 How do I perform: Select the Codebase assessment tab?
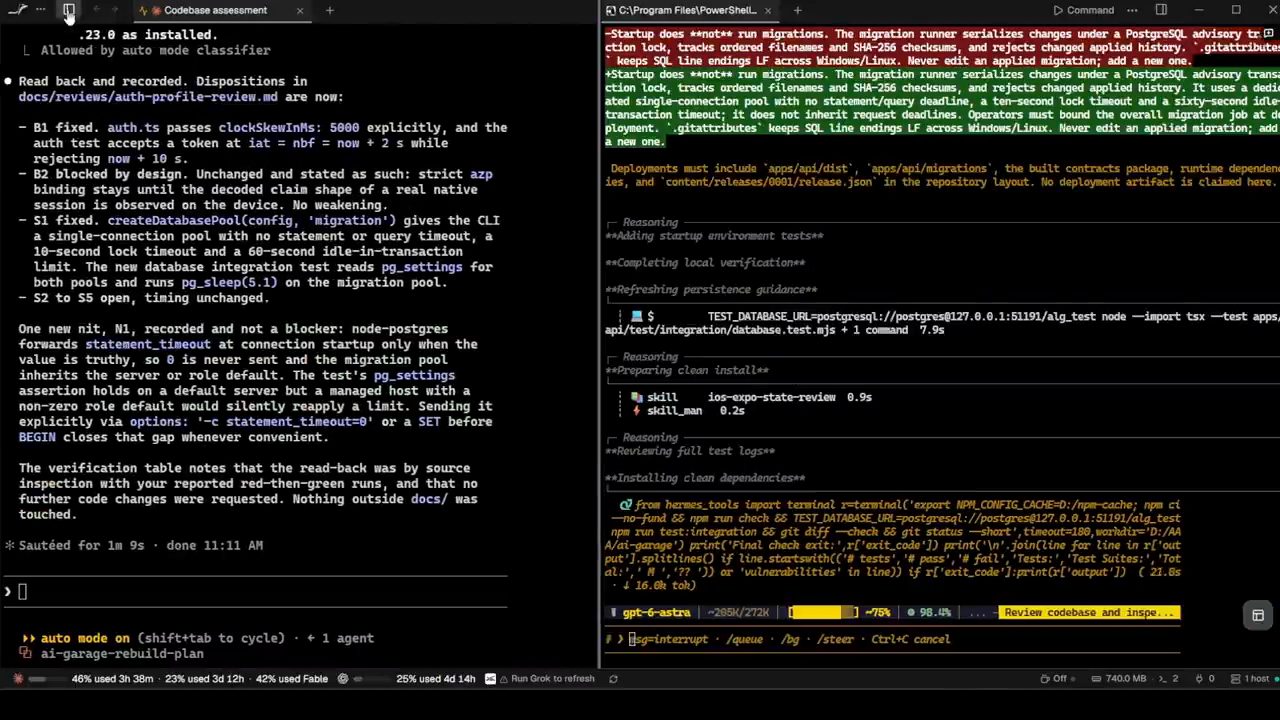point(215,10)
